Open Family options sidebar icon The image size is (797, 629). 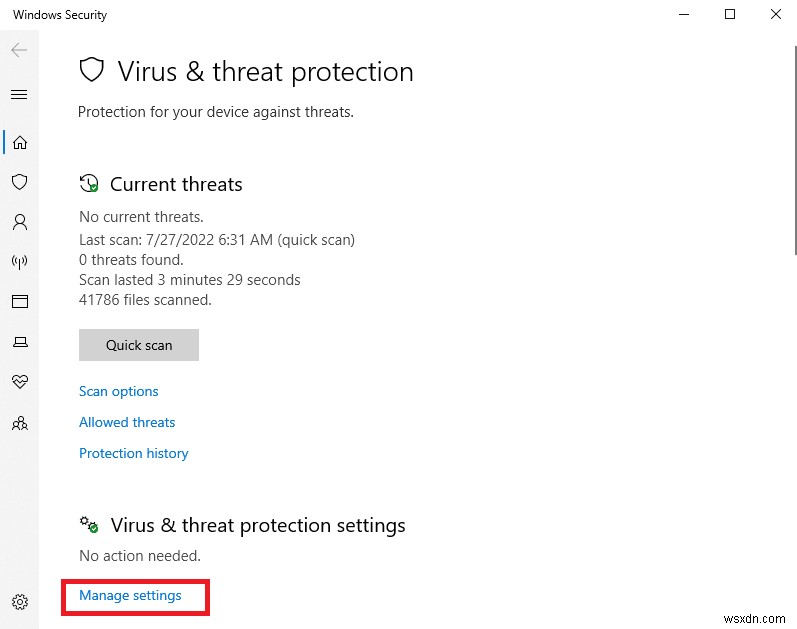[x=19, y=423]
